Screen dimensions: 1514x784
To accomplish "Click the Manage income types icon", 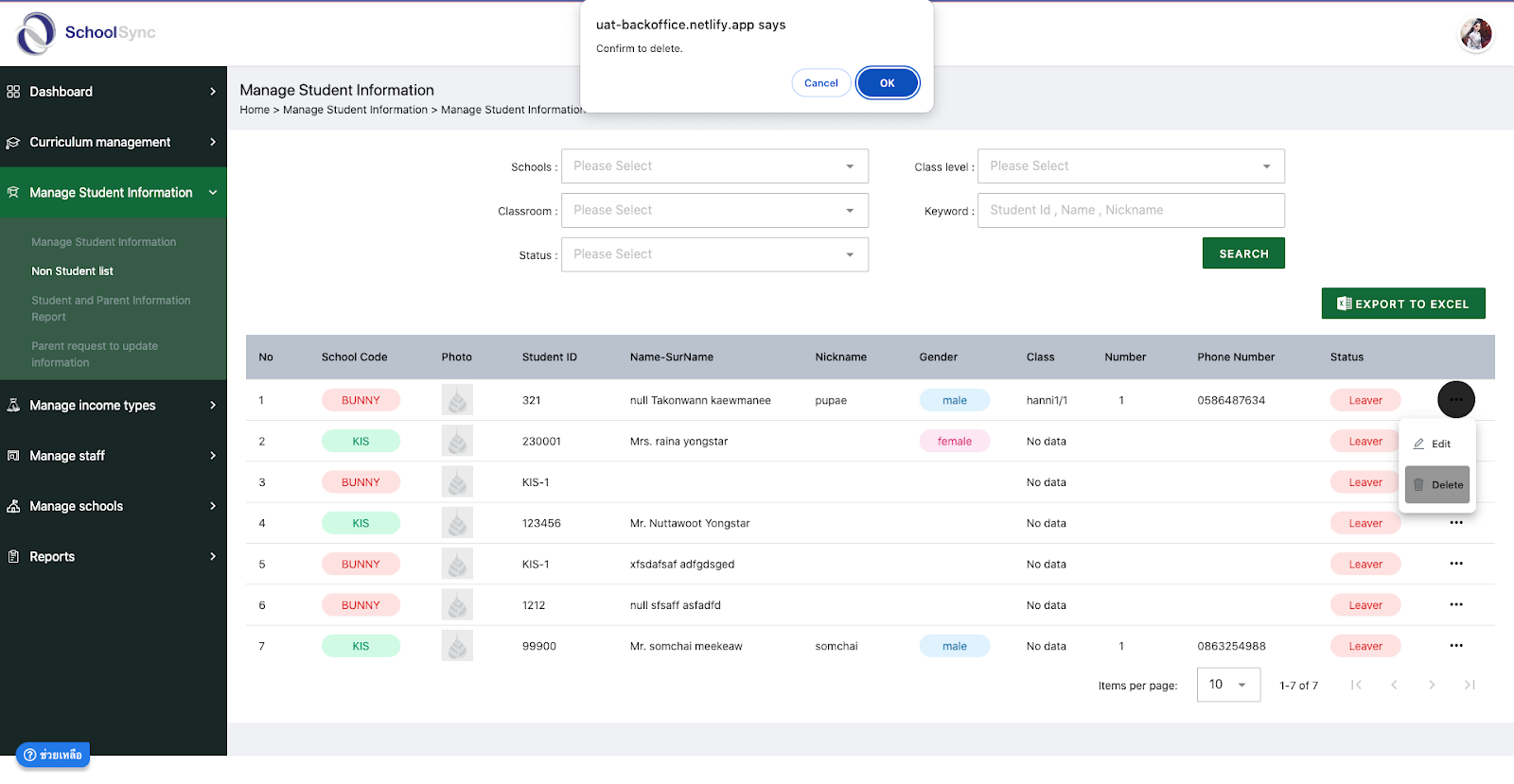I will pos(13,406).
